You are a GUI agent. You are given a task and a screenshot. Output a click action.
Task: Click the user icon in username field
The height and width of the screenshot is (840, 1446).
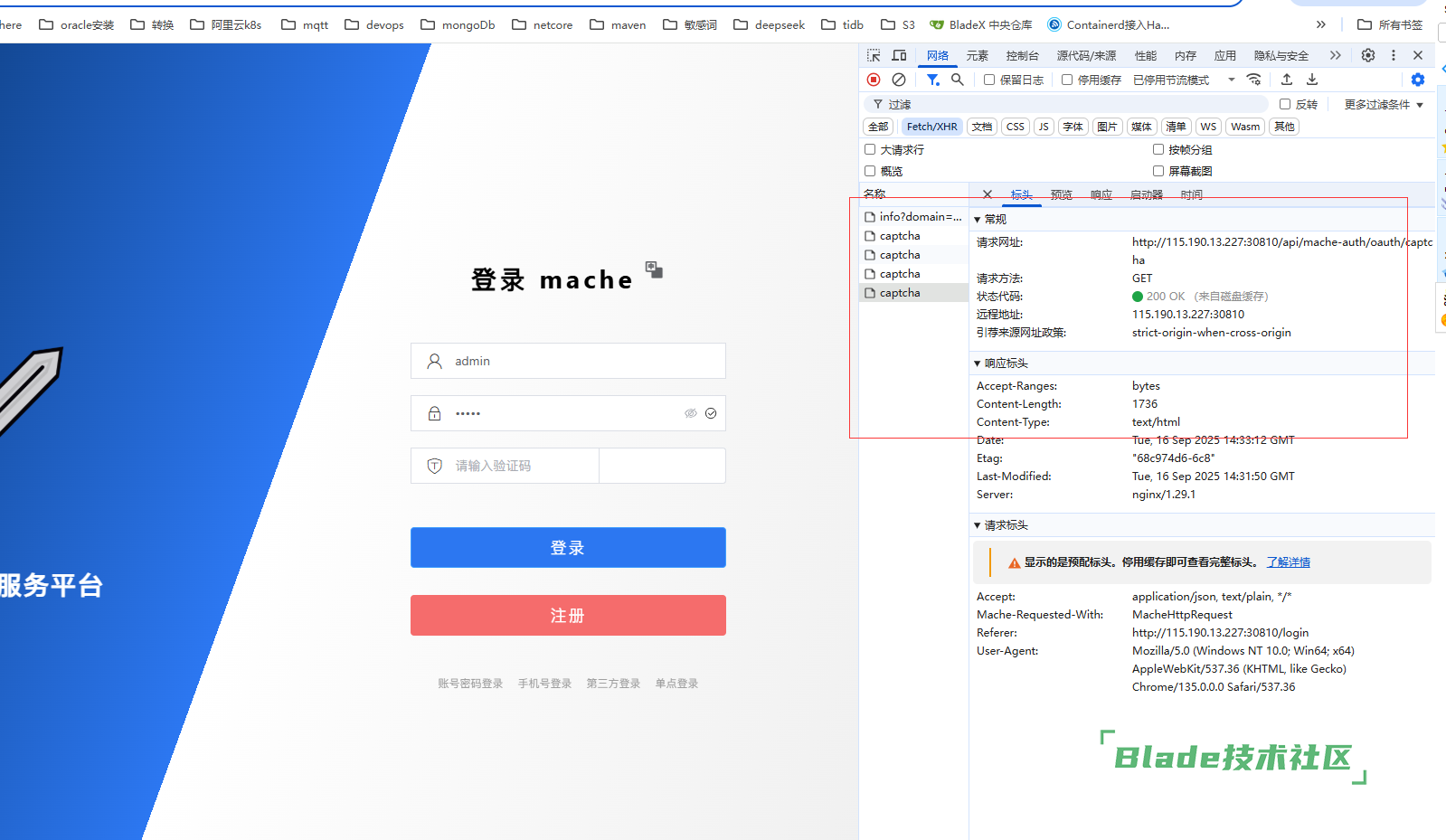[435, 361]
